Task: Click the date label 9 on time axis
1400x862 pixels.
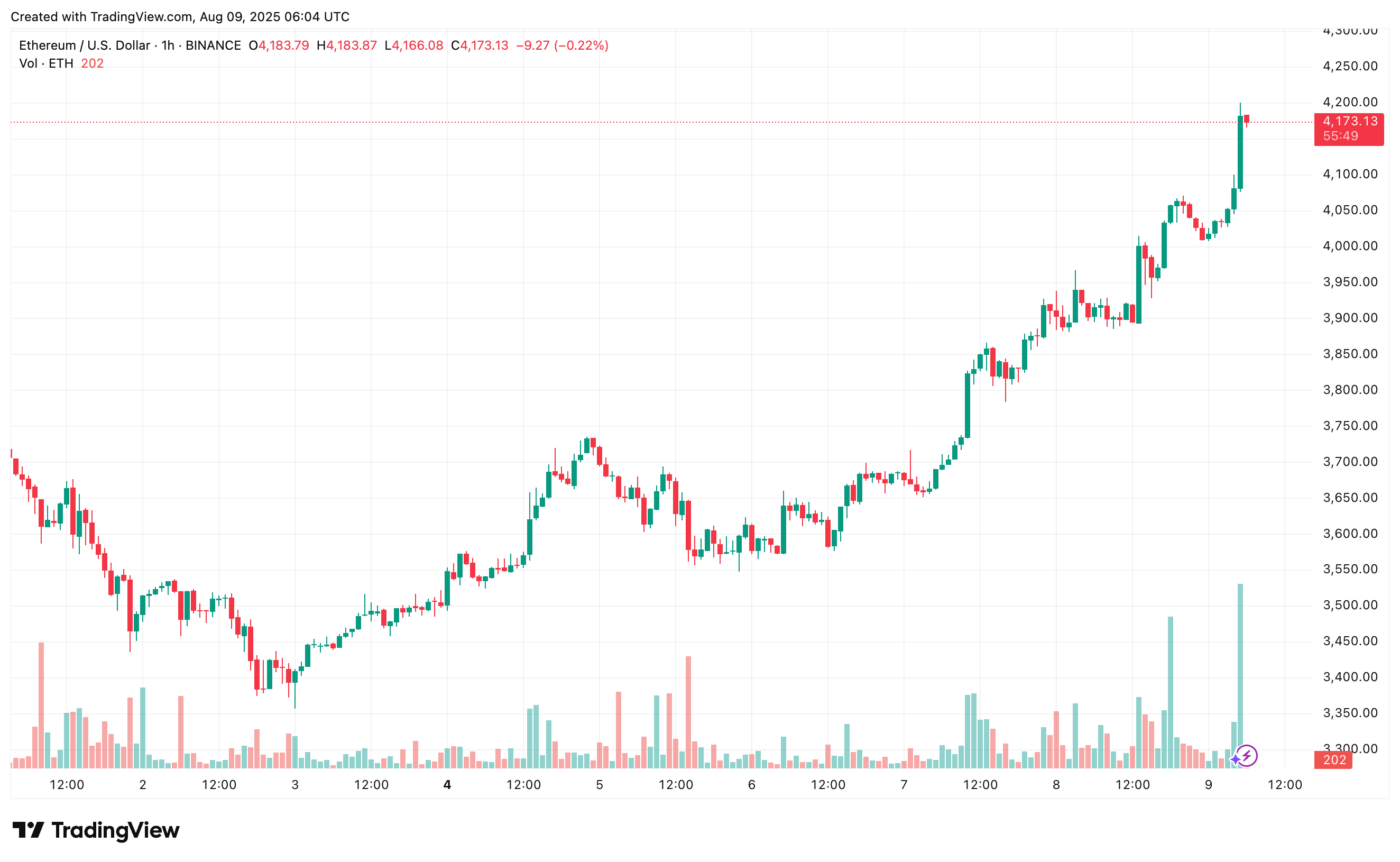Action: pos(1209,785)
